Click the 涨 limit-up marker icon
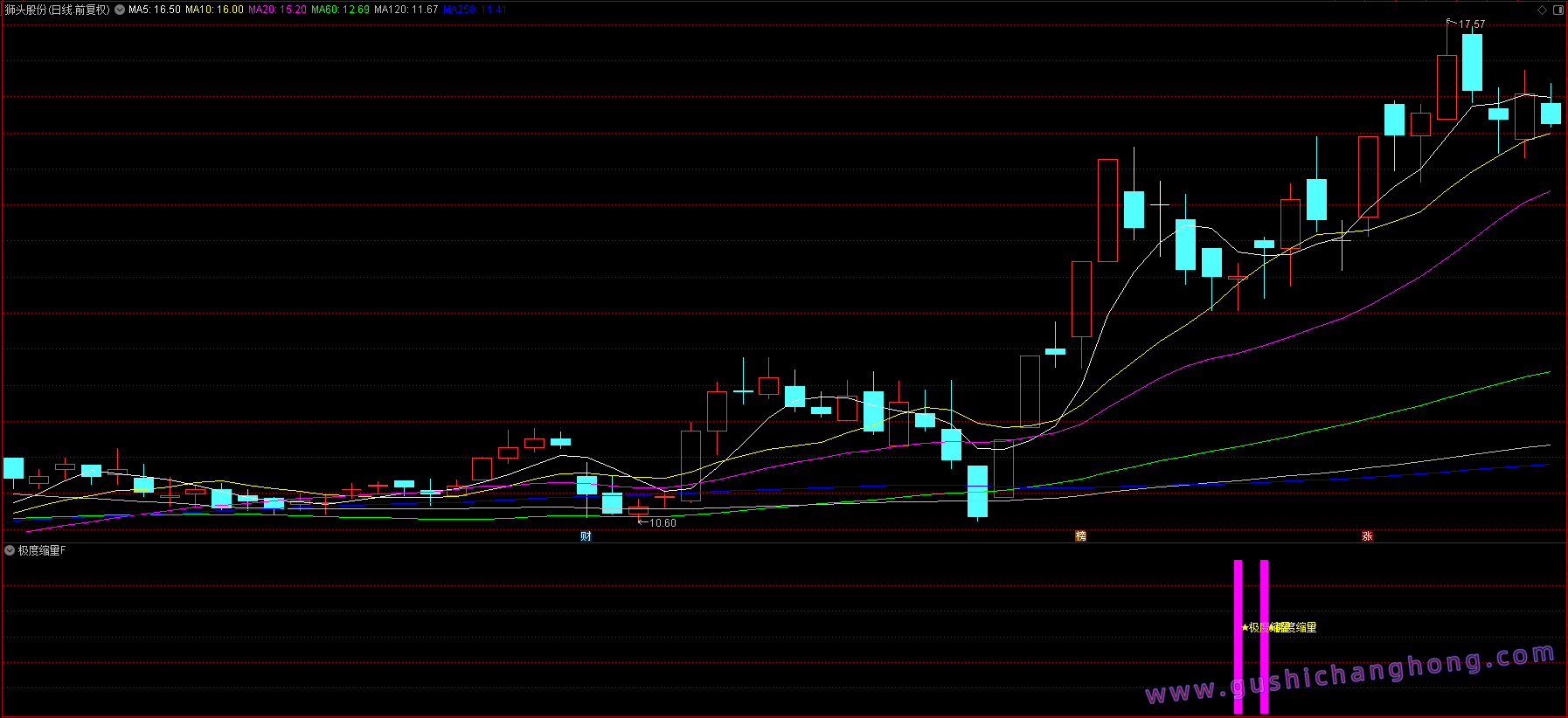Screen dimensions: 1568x718 pyautogui.click(x=1367, y=536)
